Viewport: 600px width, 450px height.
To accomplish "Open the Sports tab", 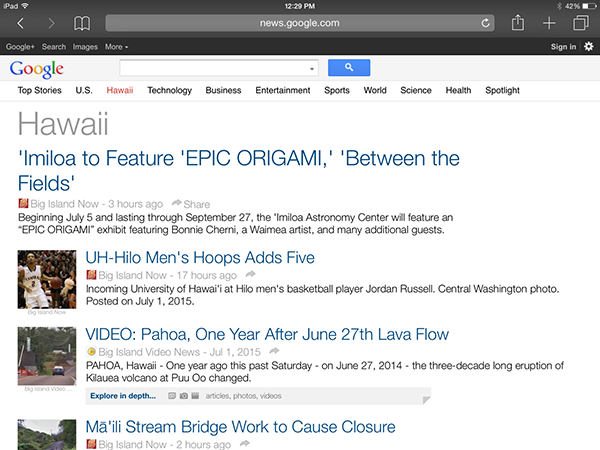I will point(337,90).
